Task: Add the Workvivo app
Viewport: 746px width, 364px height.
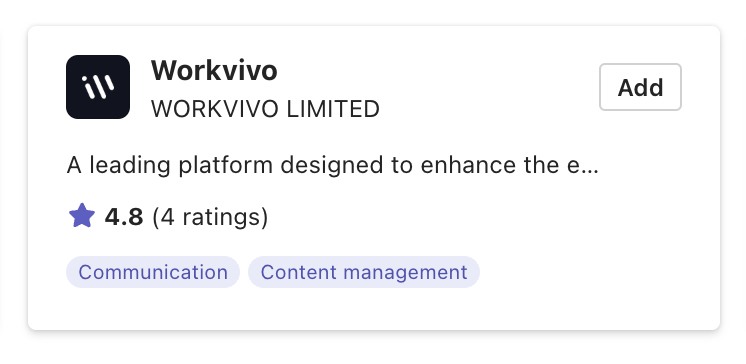Action: coord(640,87)
